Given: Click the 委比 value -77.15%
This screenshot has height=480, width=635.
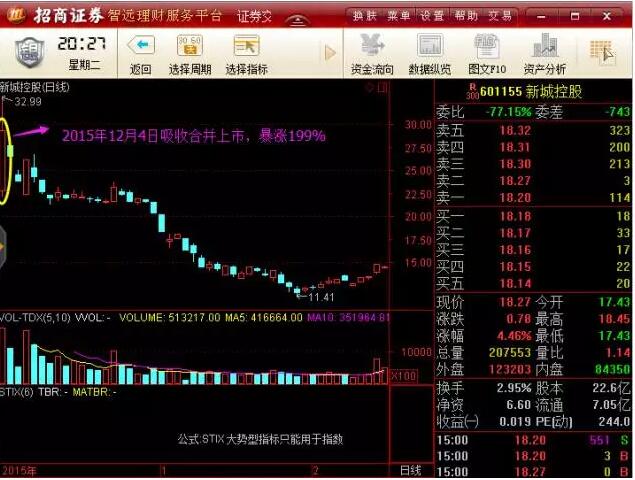Looking at the screenshot, I should point(508,111).
